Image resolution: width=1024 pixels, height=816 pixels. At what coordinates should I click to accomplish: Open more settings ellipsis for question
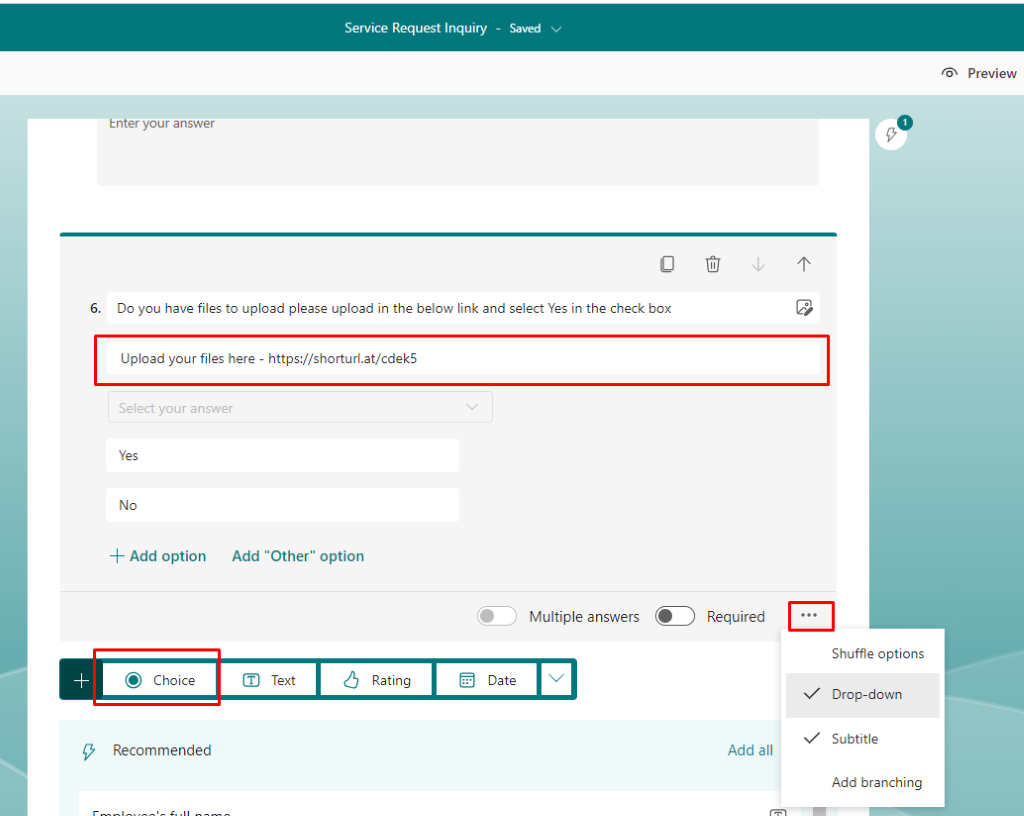click(x=810, y=616)
